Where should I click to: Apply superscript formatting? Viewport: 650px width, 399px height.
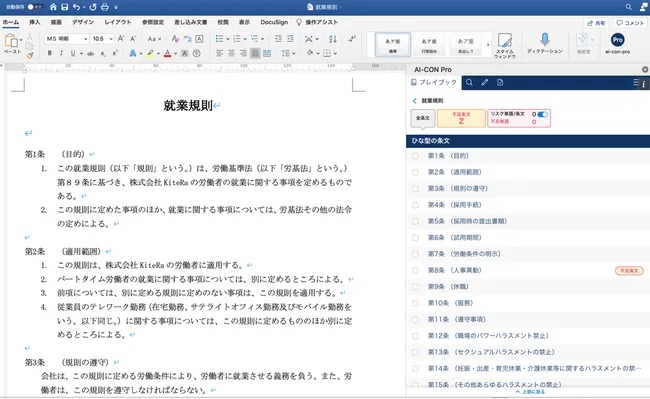point(115,53)
